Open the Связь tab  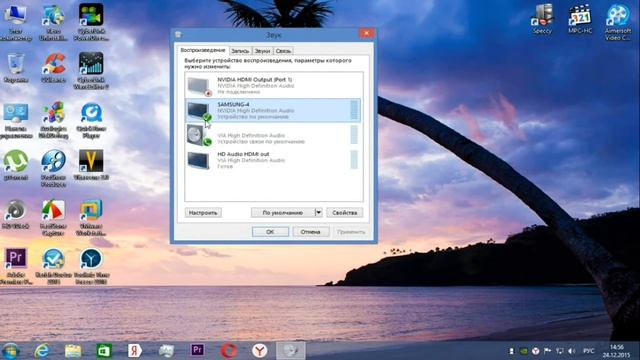click(283, 51)
